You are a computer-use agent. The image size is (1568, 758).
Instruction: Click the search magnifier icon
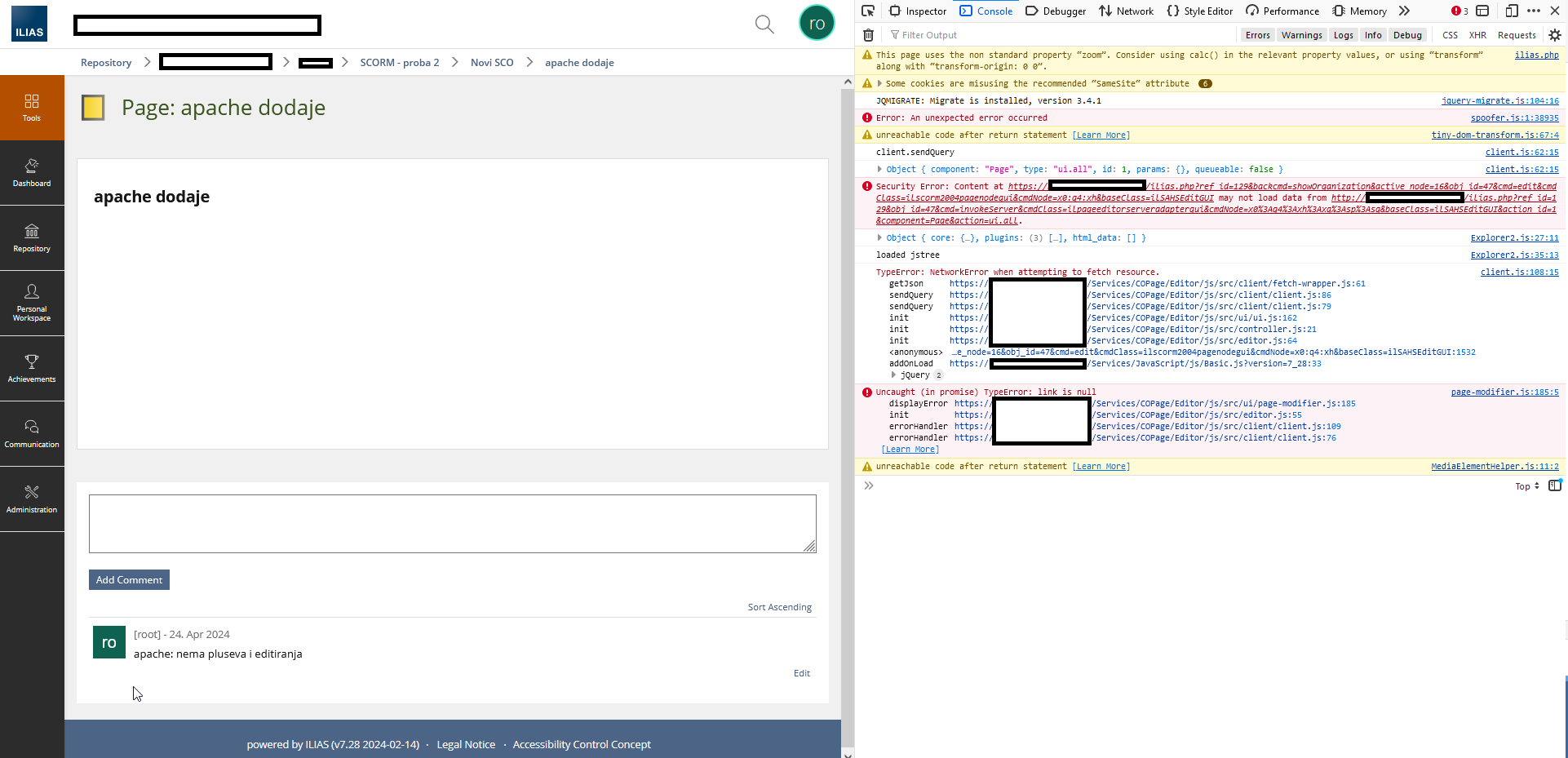(764, 24)
